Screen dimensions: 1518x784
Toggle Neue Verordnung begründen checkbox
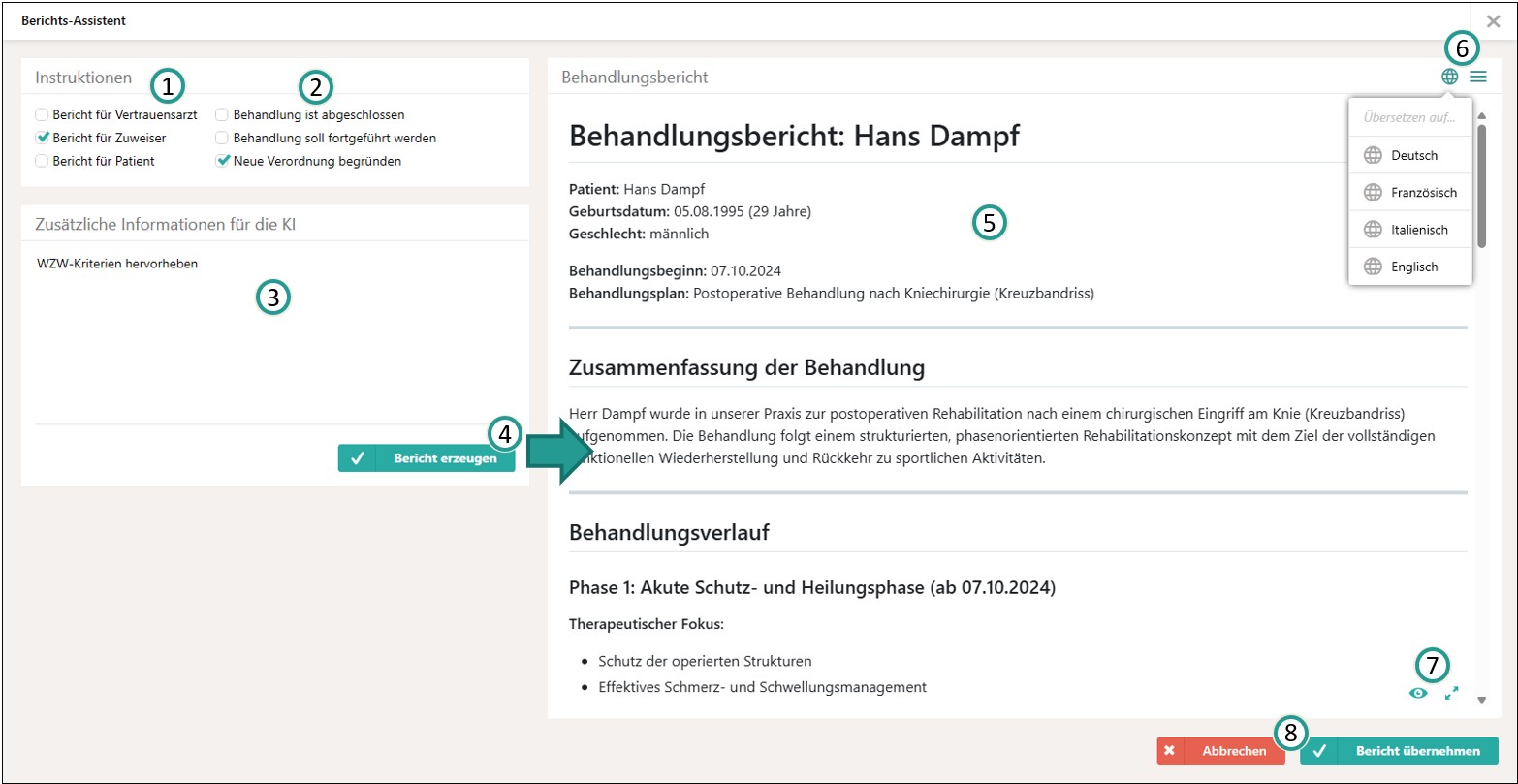pyautogui.click(x=222, y=161)
